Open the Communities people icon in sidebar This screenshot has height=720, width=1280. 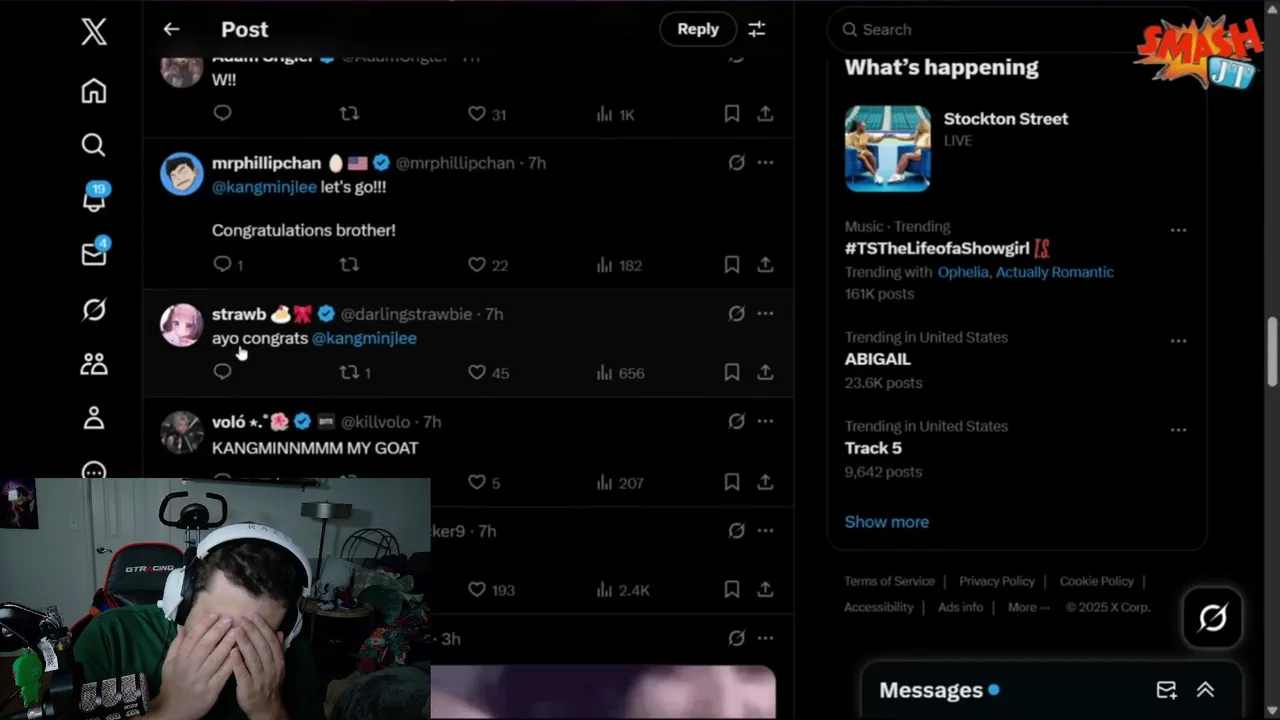pos(94,364)
